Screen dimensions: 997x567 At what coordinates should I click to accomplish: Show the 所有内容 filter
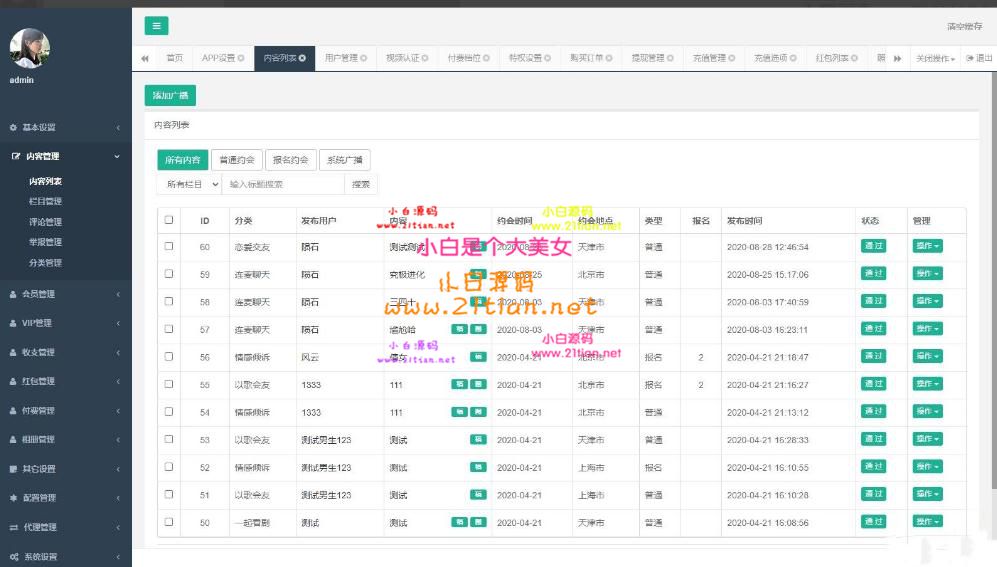(182, 160)
